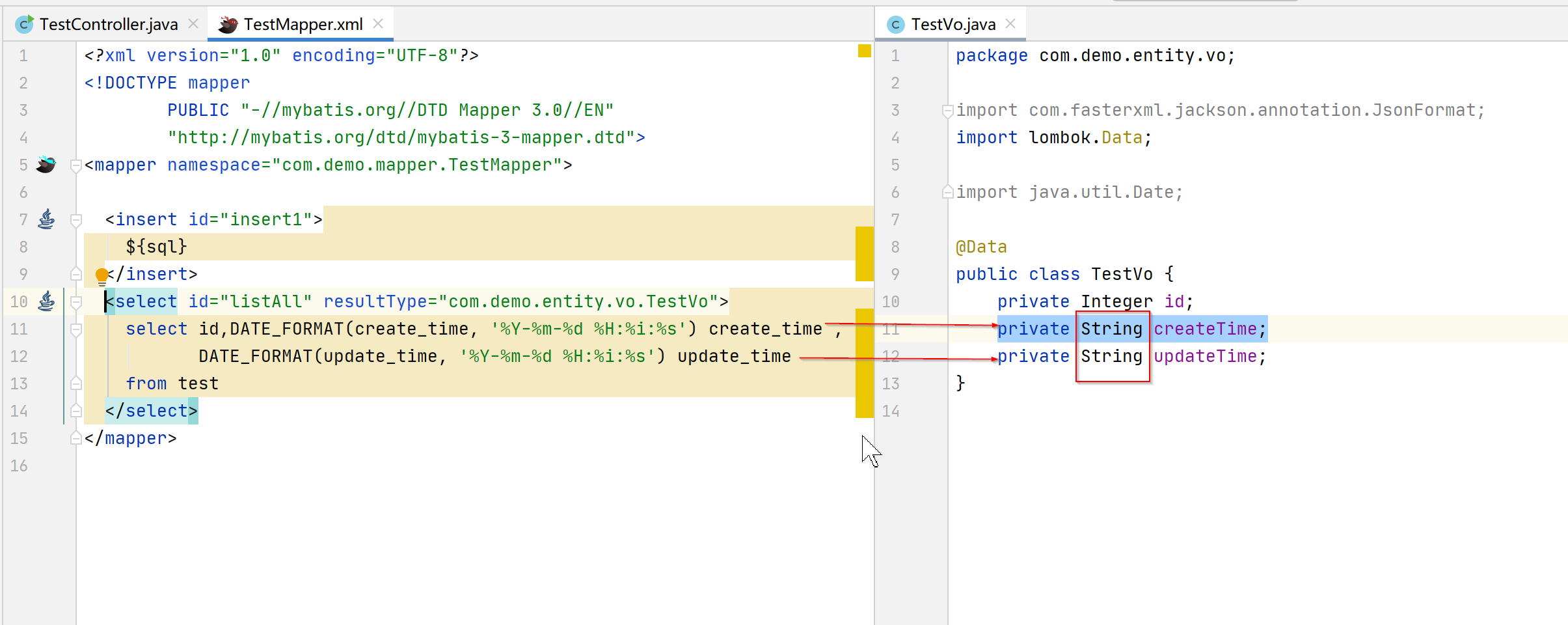This screenshot has width=1568, height=625.
Task: Click the Java navigation gutter icon beside listAll
Action: (x=46, y=301)
